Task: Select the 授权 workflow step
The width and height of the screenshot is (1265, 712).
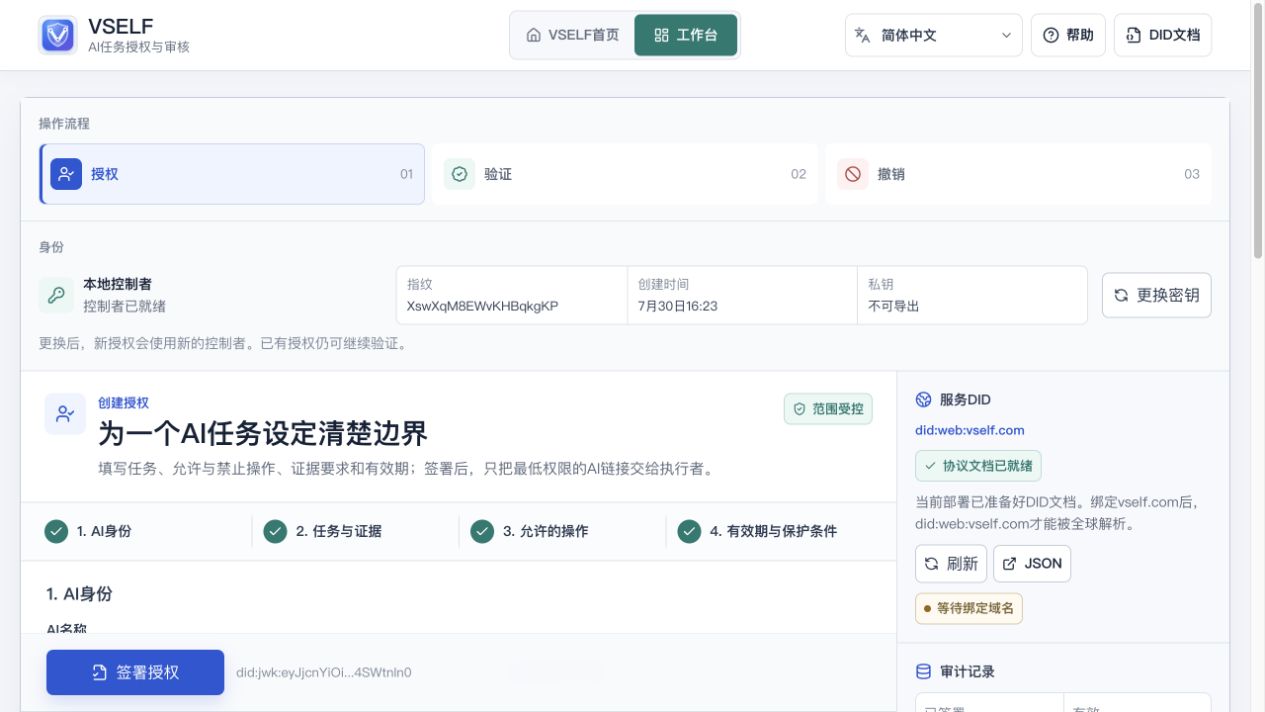Action: [232, 174]
